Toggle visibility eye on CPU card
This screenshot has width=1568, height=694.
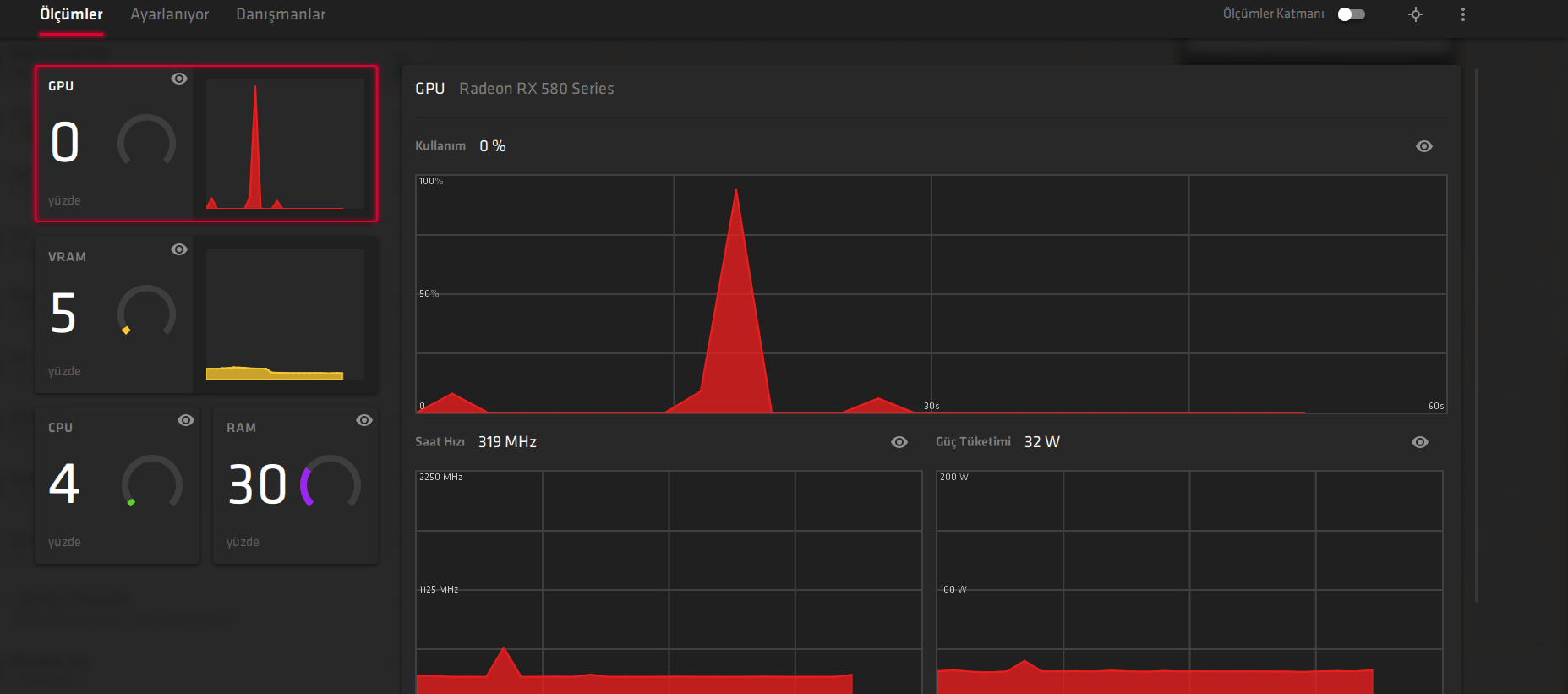pyautogui.click(x=186, y=420)
